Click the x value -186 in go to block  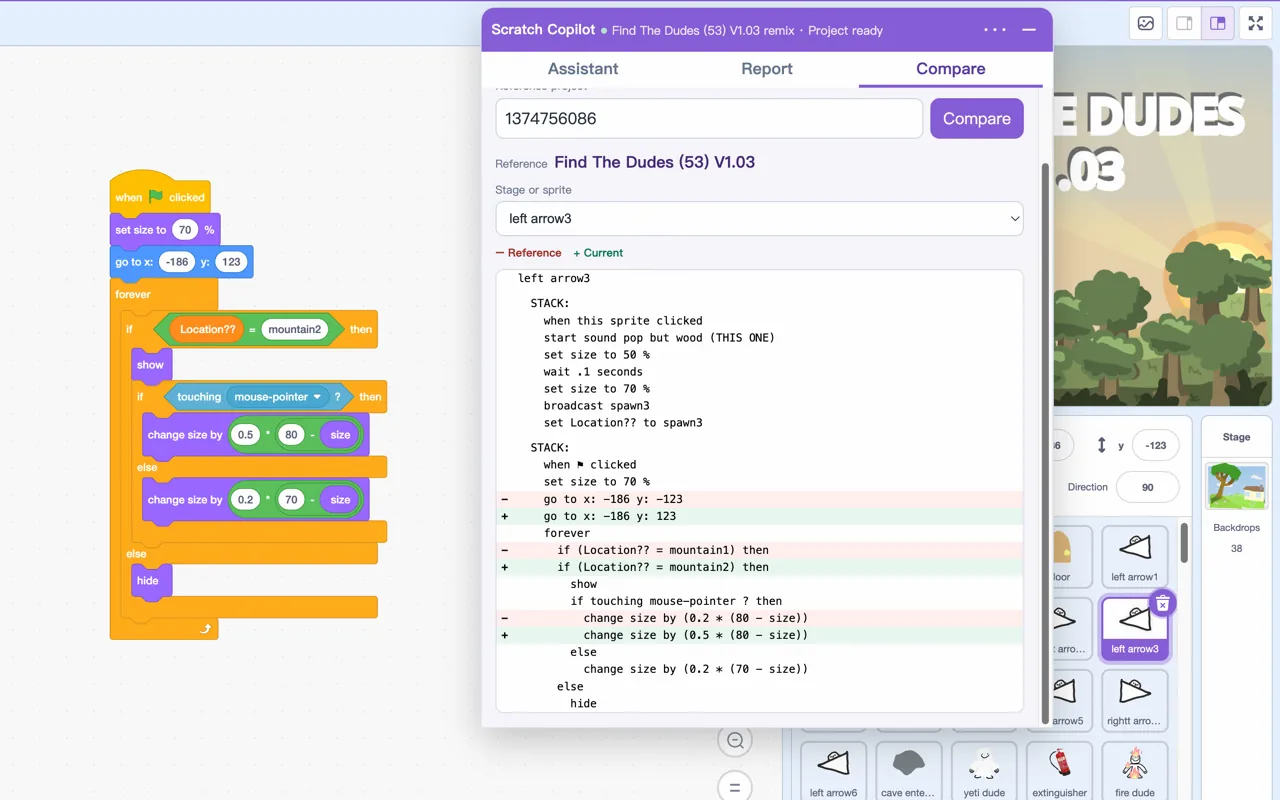click(177, 262)
